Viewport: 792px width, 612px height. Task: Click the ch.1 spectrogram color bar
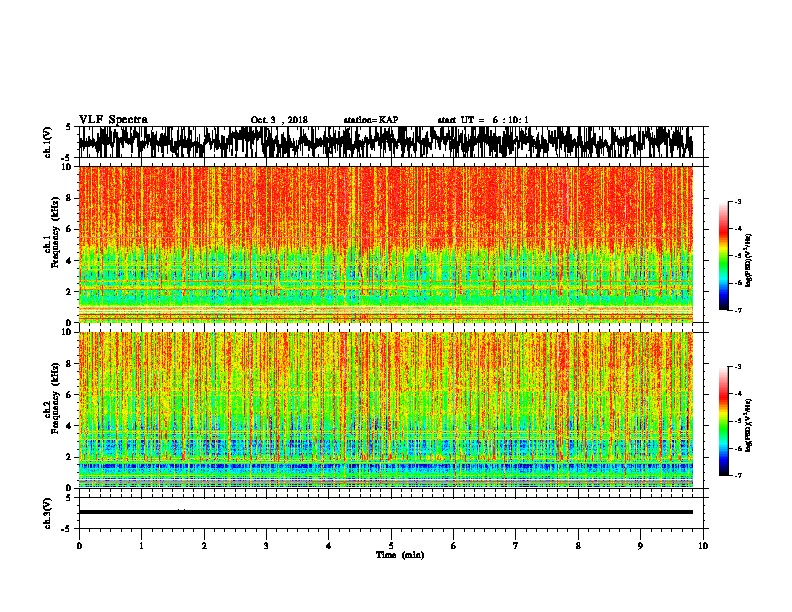click(x=724, y=256)
